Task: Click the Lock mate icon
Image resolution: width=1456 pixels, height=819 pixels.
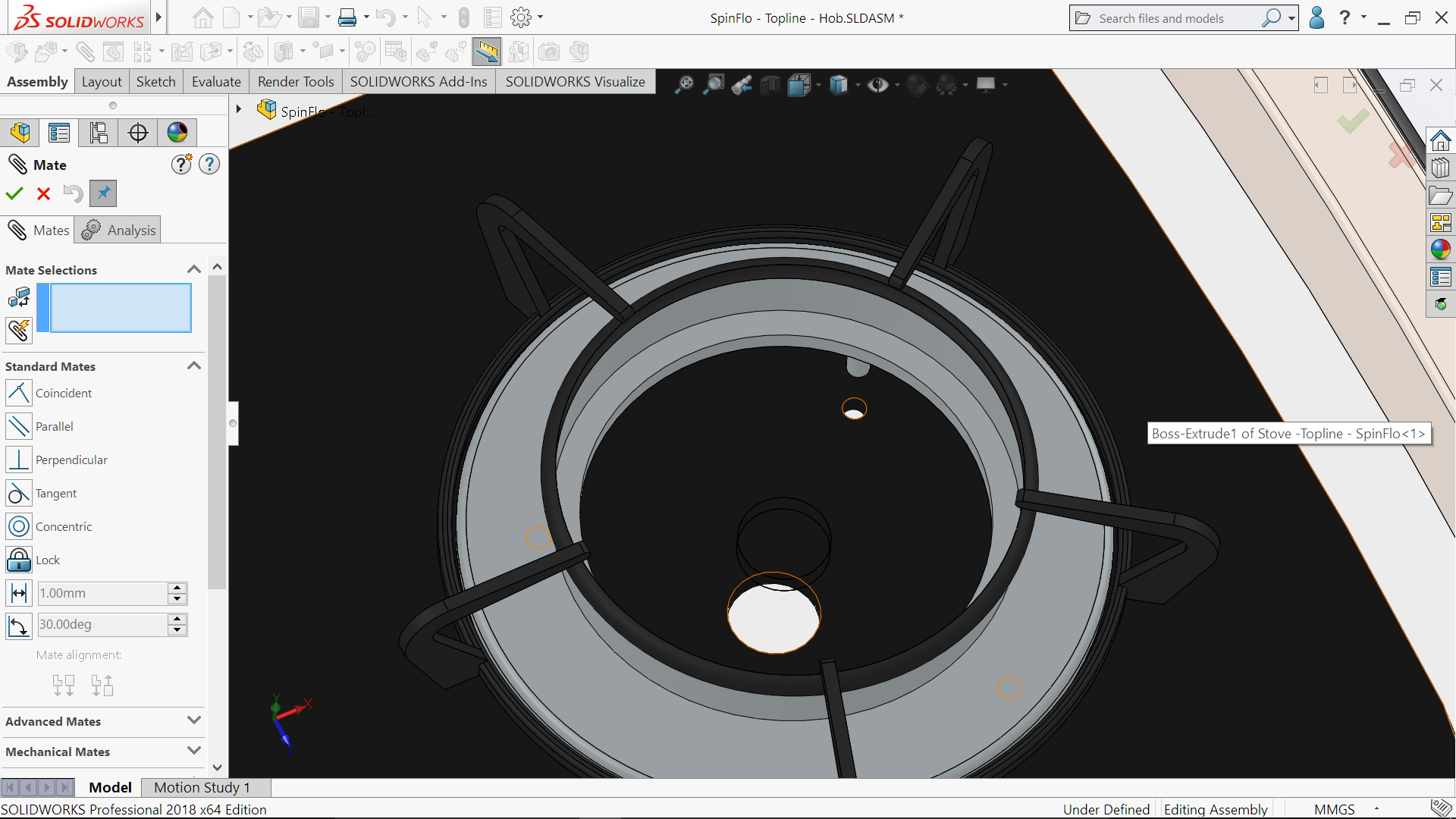Action: [x=19, y=560]
